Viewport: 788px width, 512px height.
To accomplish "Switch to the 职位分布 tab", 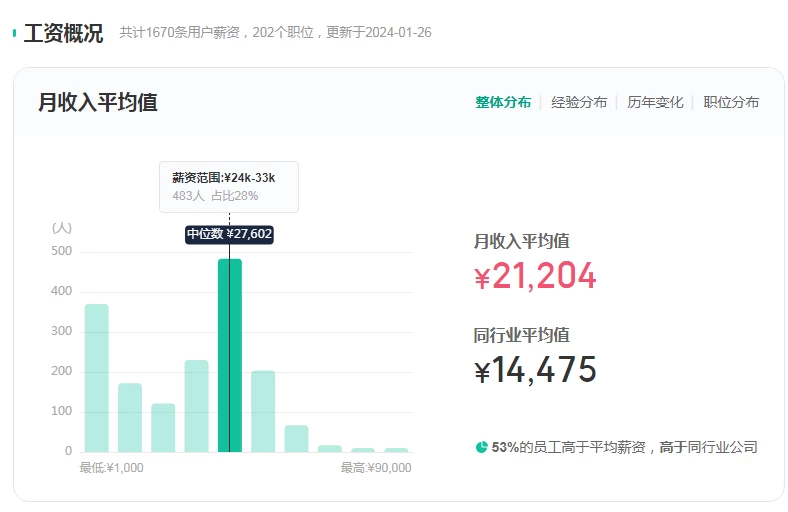I will tap(731, 102).
